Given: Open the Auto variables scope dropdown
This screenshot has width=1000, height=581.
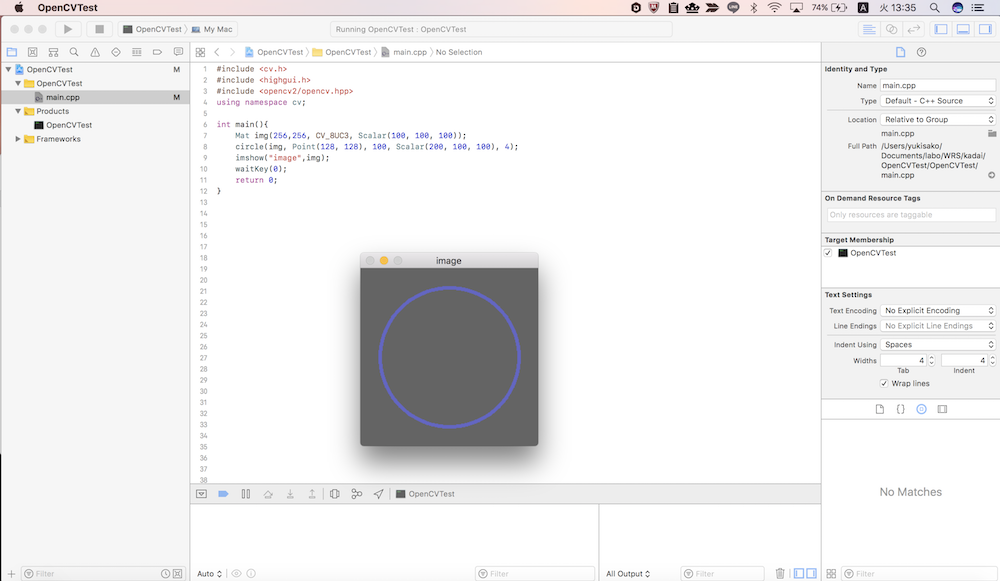Looking at the screenshot, I should pos(209,574).
